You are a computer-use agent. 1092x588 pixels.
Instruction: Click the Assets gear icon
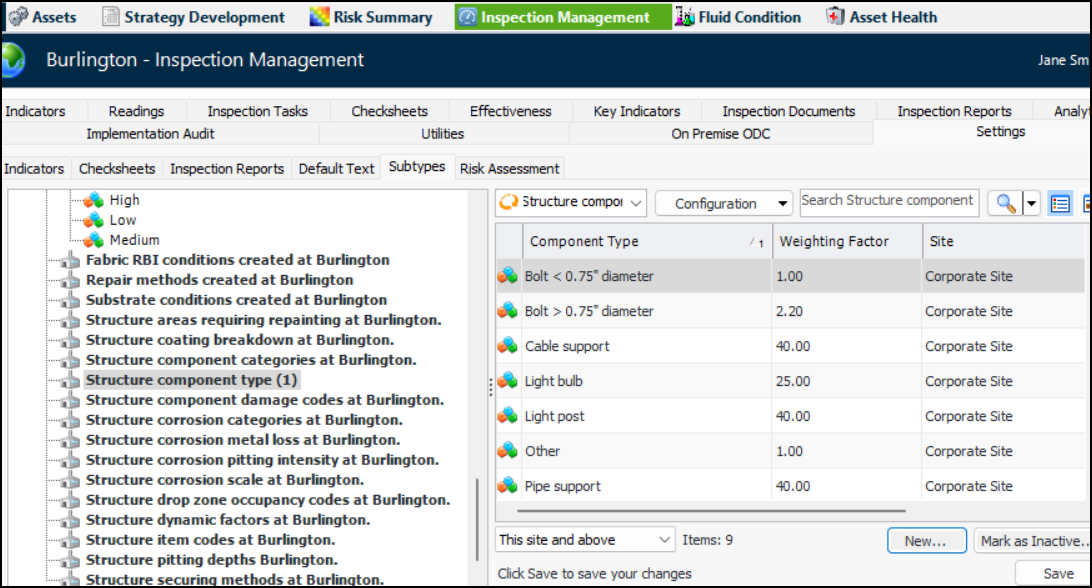[17, 17]
